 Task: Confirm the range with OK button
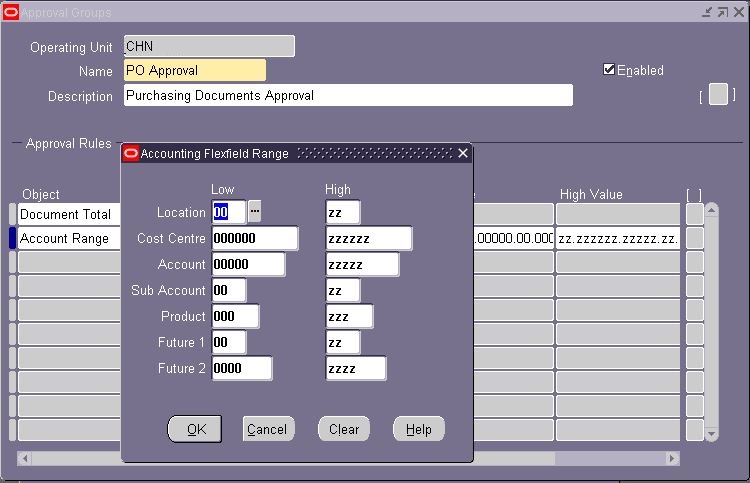pyautogui.click(x=195, y=429)
